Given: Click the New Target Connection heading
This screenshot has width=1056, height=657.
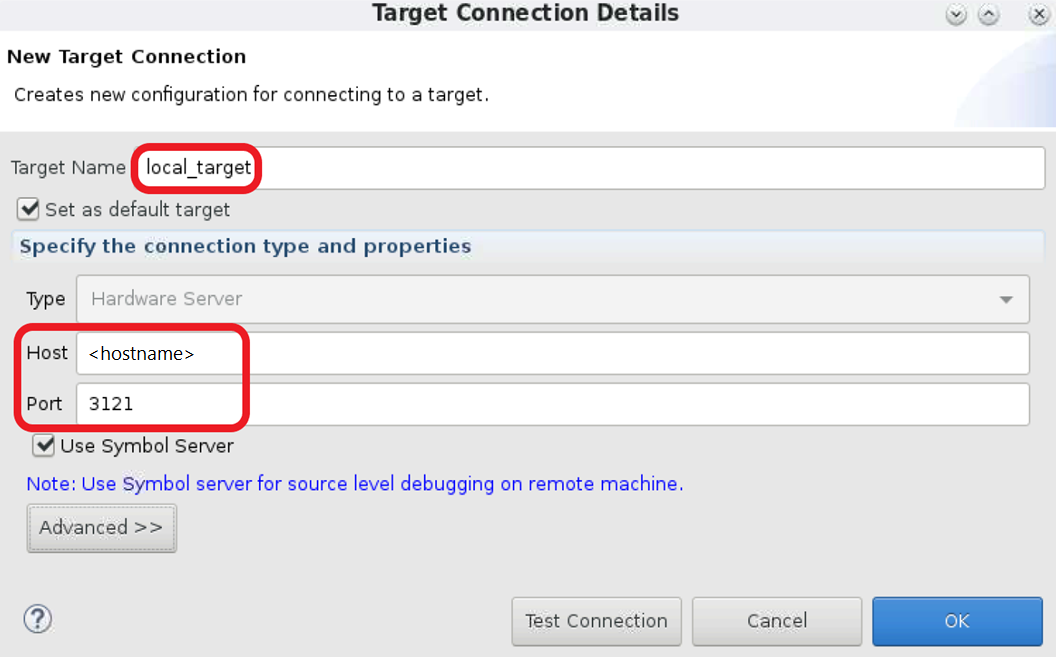Looking at the screenshot, I should pyautogui.click(x=126, y=57).
